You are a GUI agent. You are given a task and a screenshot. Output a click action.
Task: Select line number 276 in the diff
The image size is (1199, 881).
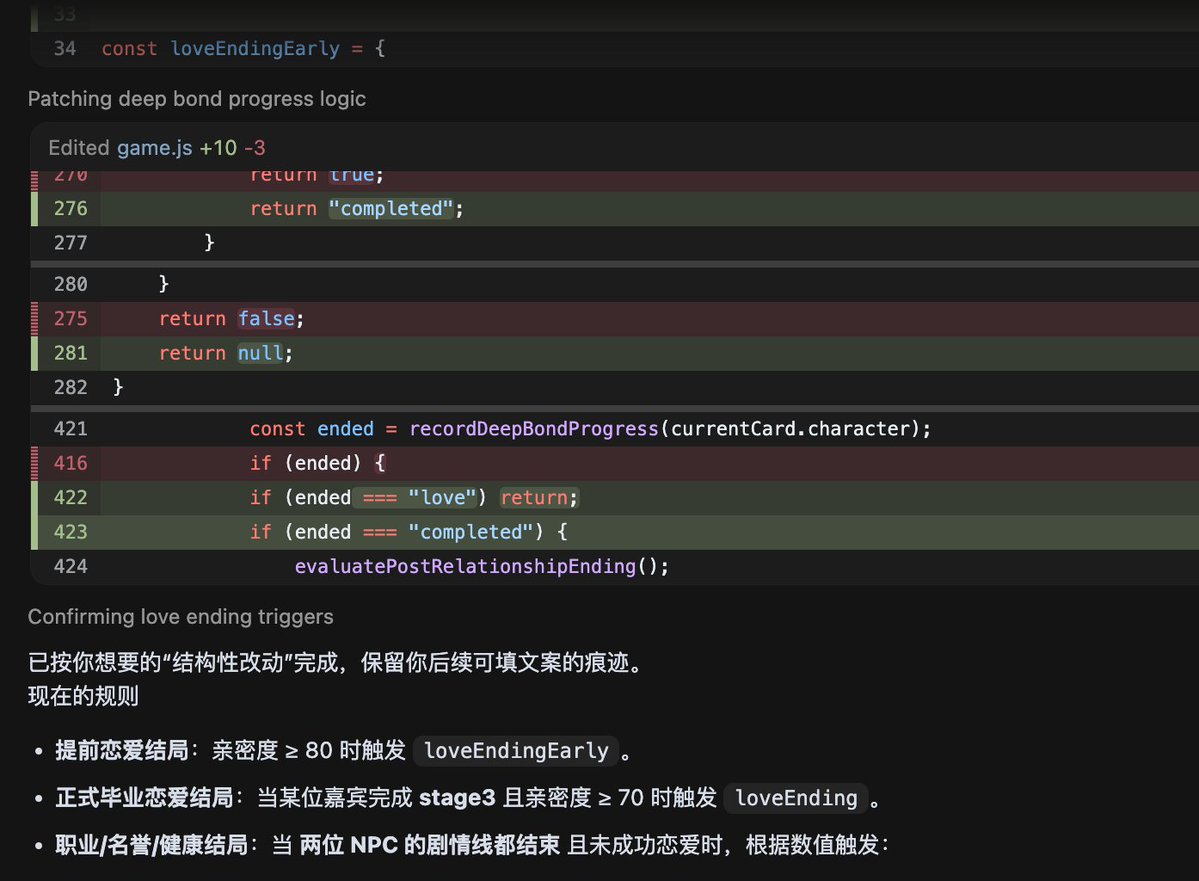click(x=70, y=209)
